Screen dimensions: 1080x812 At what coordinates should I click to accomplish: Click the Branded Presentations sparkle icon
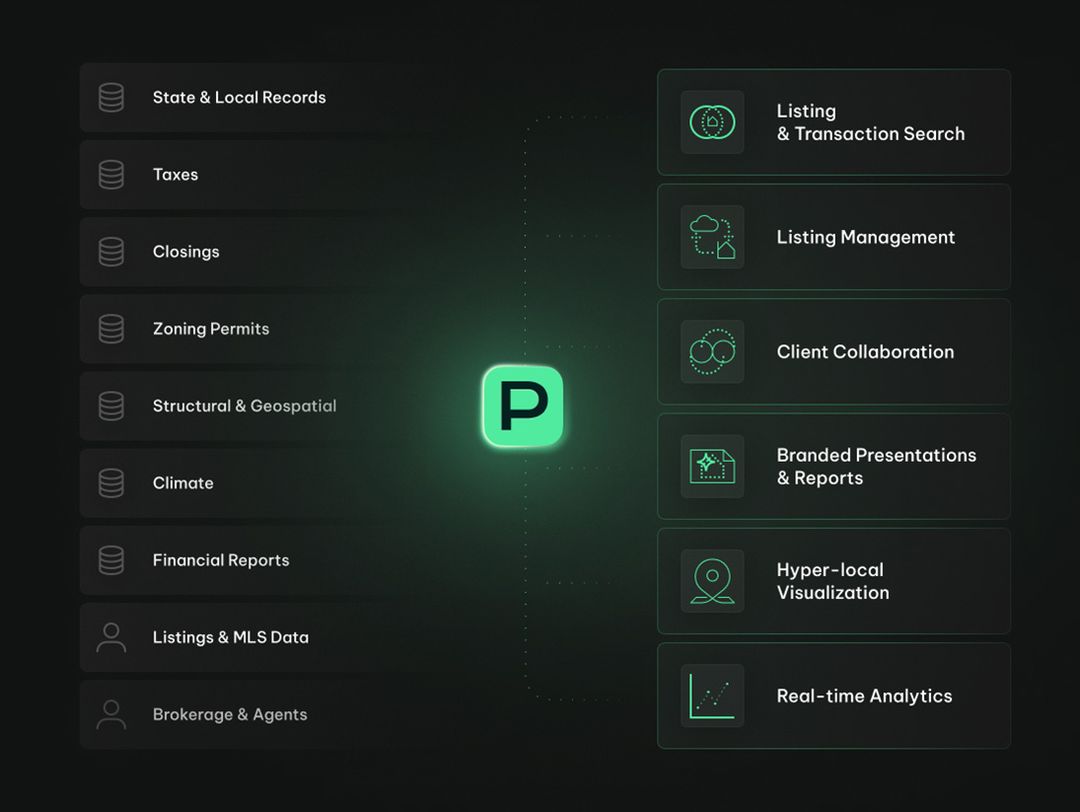(x=712, y=466)
